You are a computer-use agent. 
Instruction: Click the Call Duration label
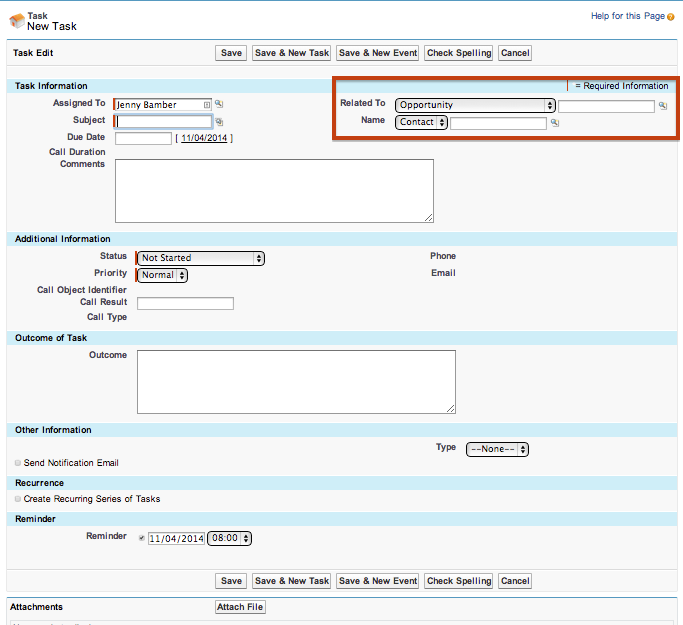click(x=77, y=152)
